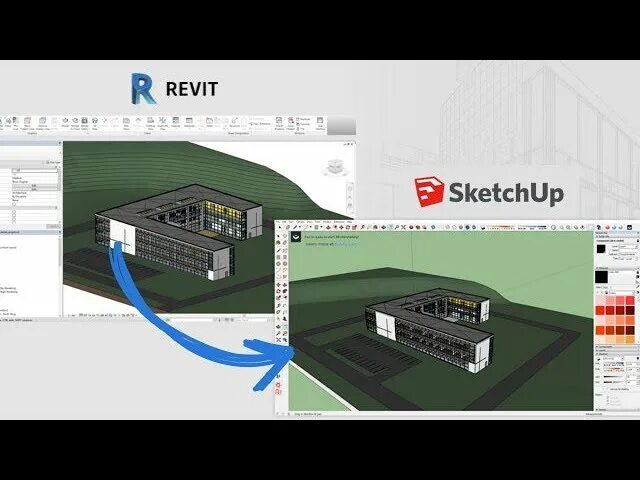
Task: Open material library dropdown in Materials panel
Action: (x=622, y=292)
